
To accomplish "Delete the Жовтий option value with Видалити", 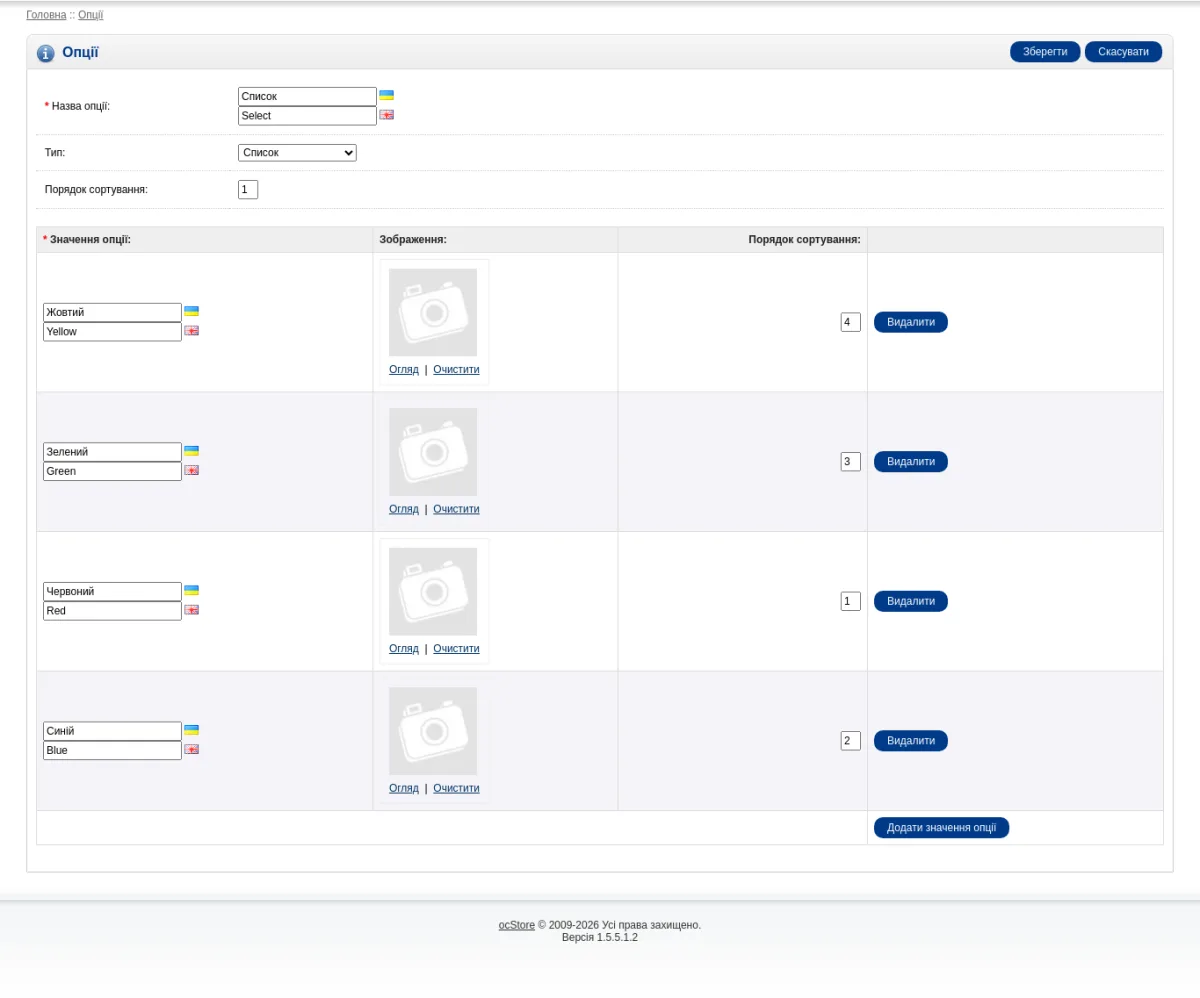I will [x=911, y=322].
